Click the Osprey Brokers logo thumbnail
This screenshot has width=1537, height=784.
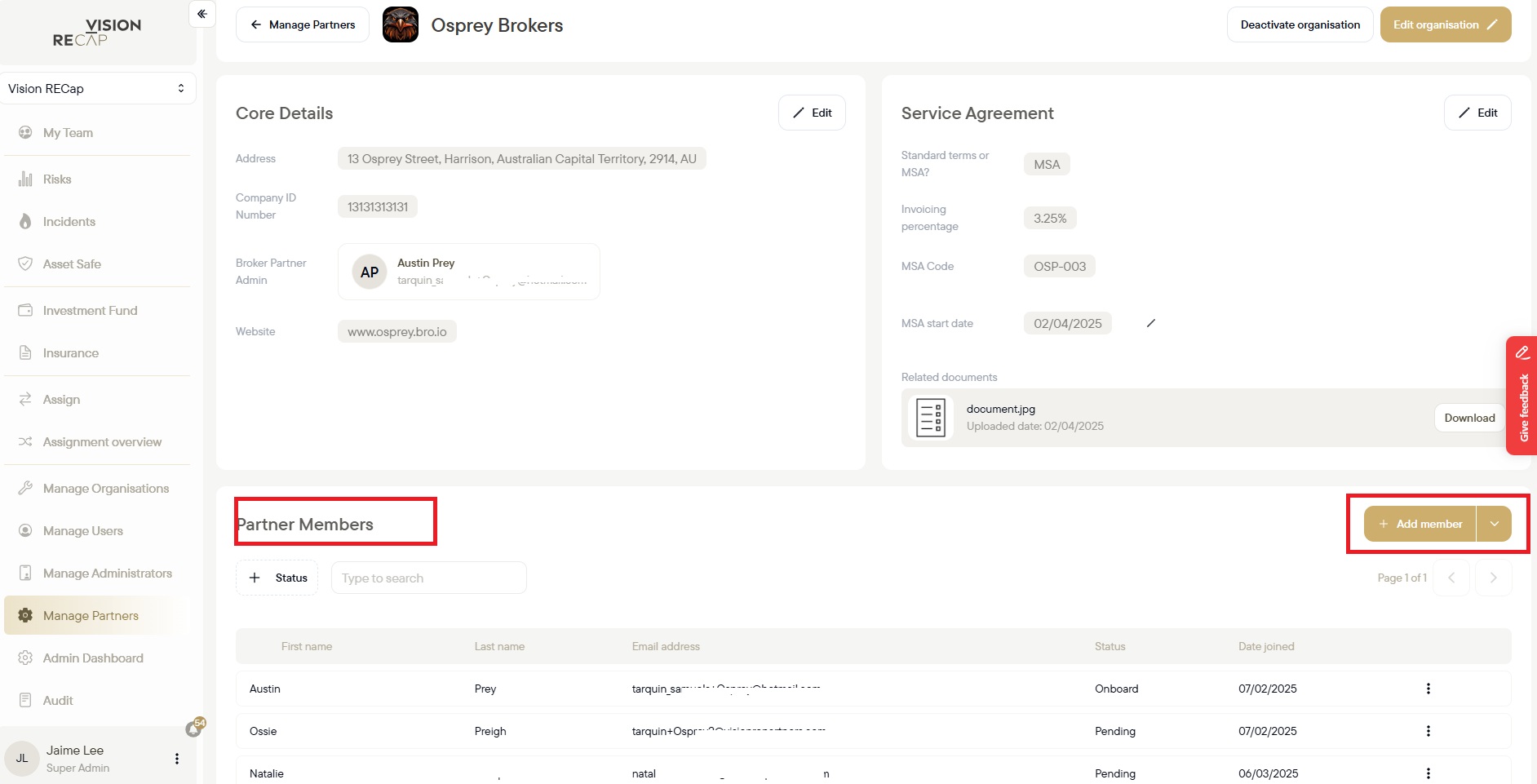coord(401,24)
